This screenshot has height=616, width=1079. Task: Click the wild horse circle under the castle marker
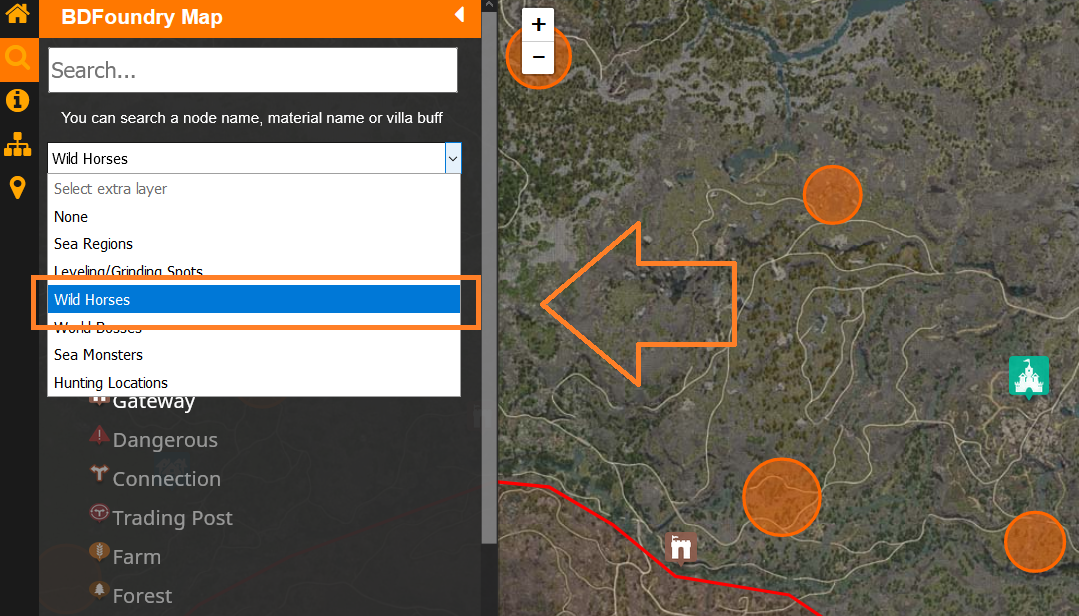1035,542
